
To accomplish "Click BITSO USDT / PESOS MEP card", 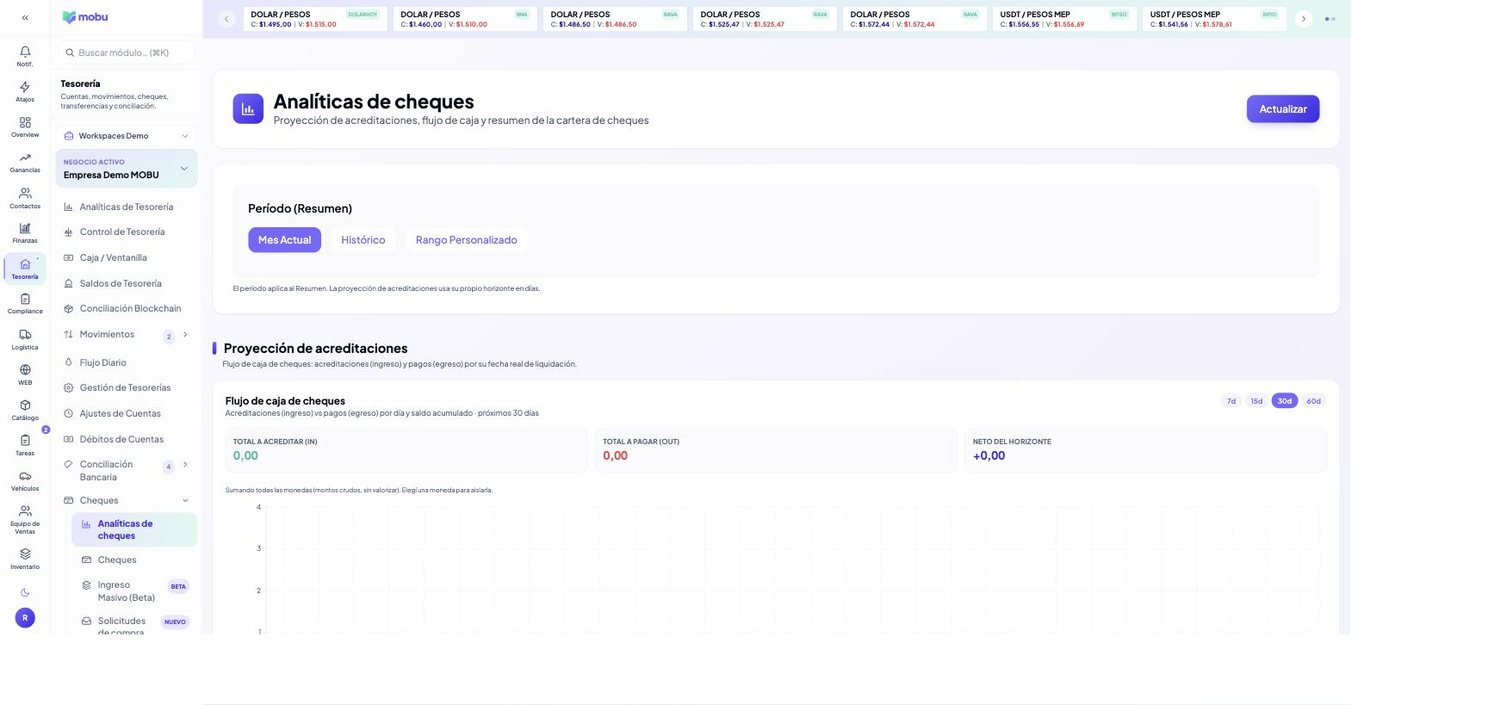I will point(1065,19).
